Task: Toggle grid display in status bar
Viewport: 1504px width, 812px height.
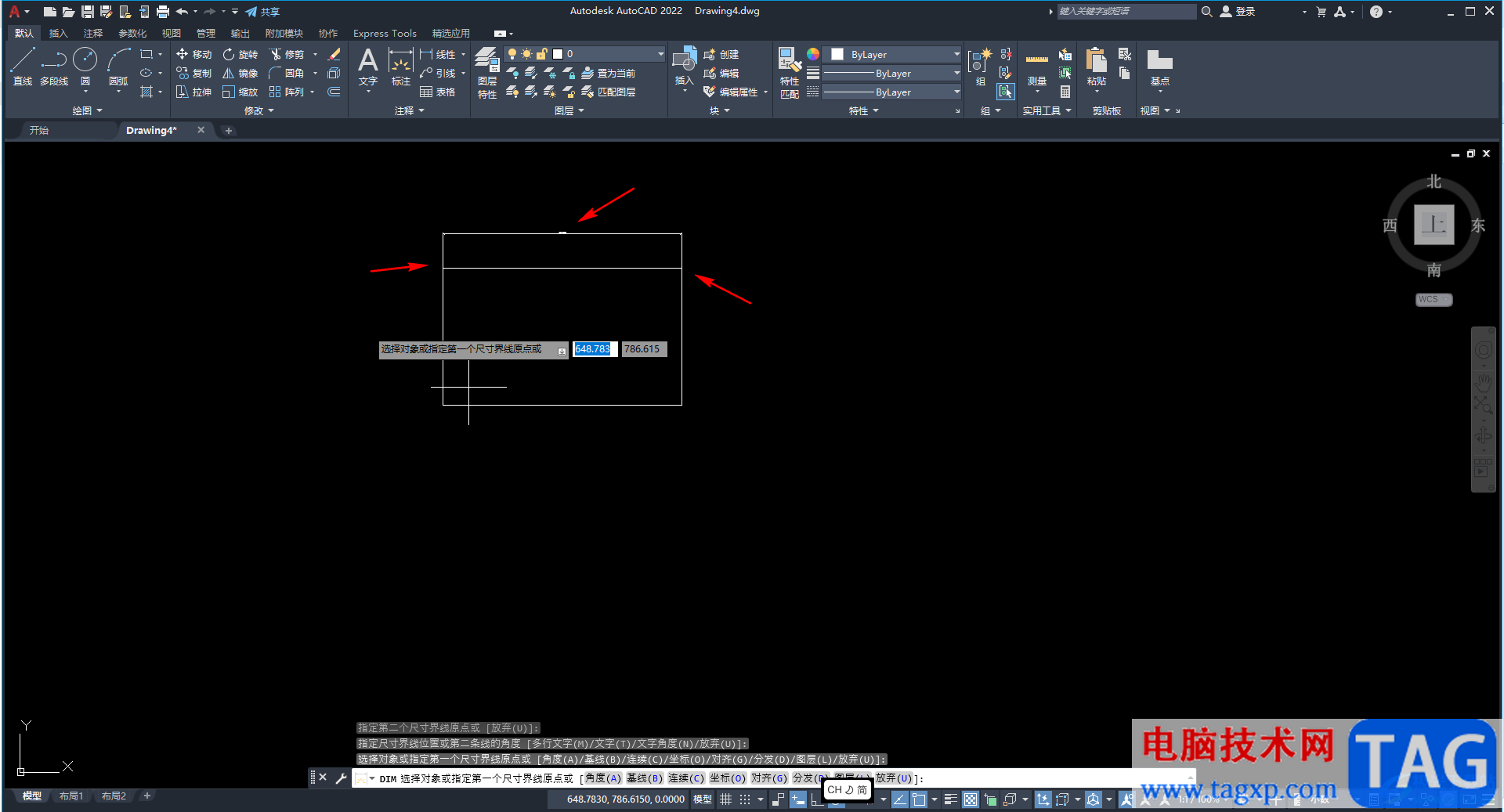Action: coord(726,799)
